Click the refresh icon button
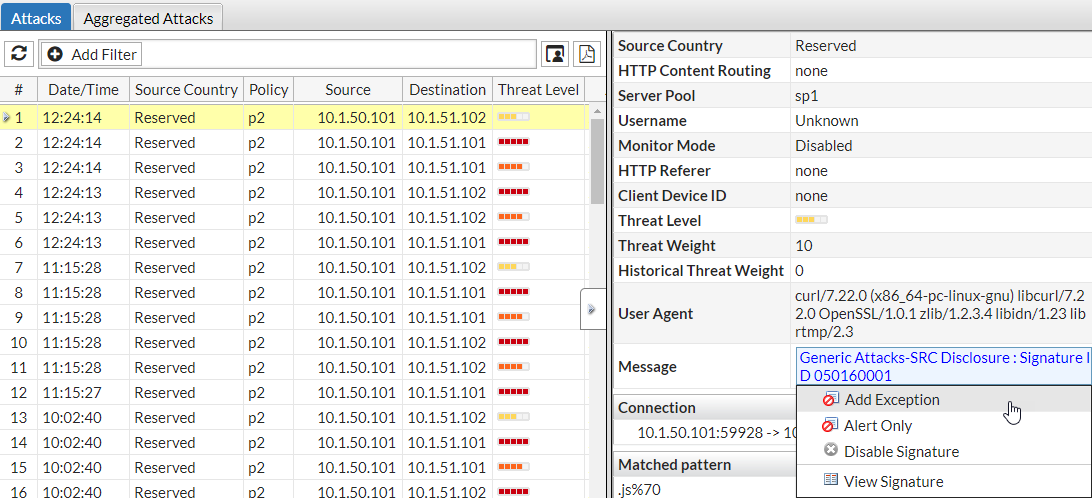Image resolution: width=1092 pixels, height=498 pixels. 20,54
